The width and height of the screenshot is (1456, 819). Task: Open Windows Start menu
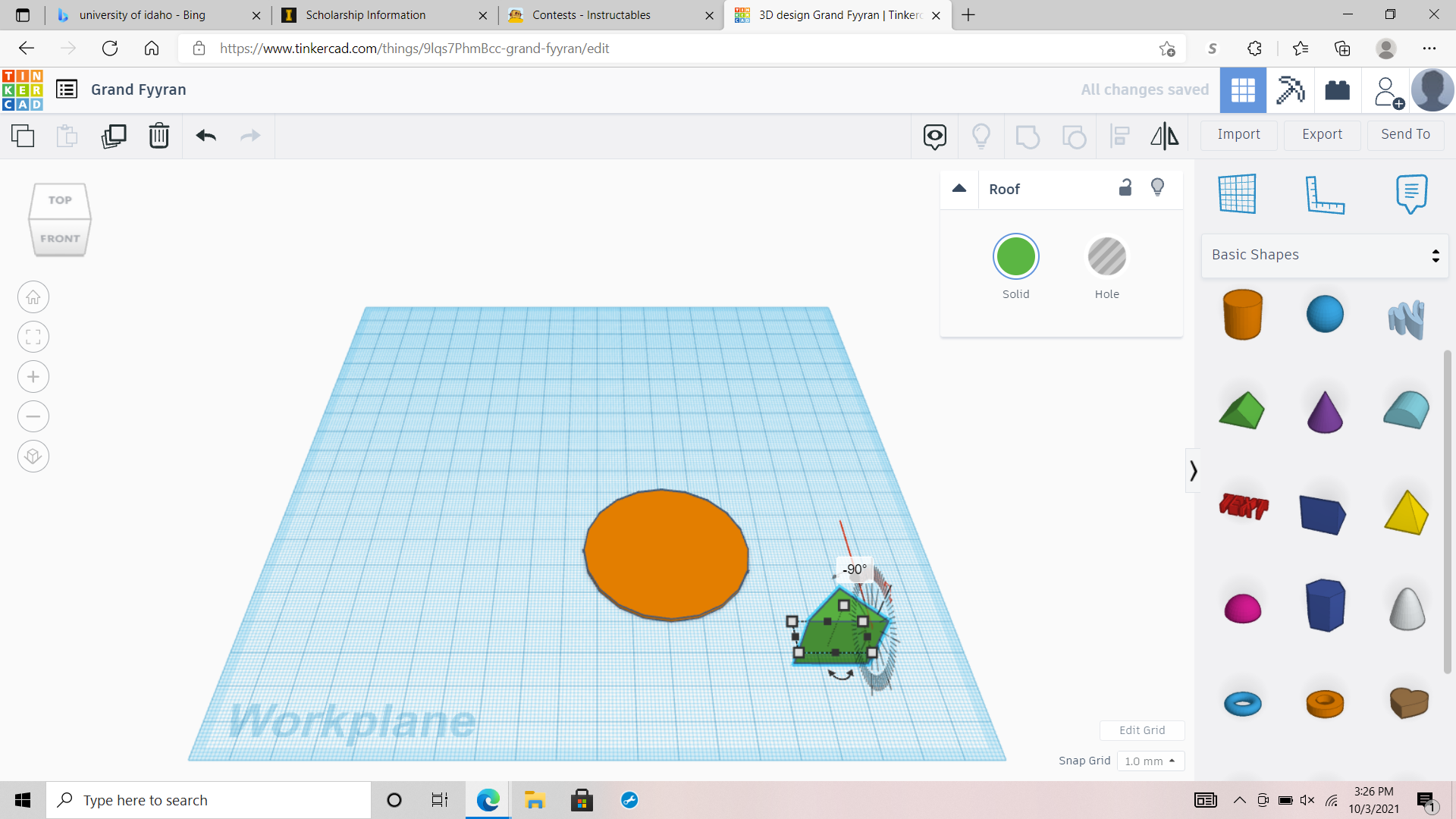pyautogui.click(x=23, y=800)
